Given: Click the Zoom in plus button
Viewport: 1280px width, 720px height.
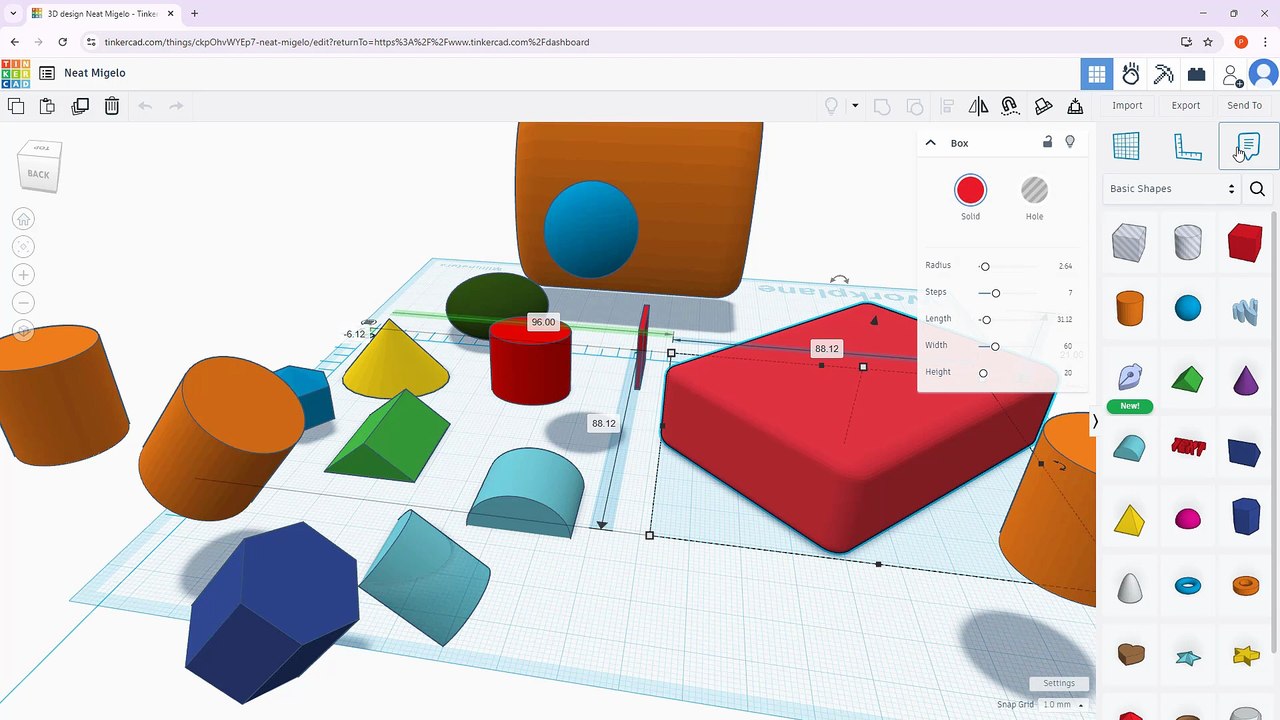Looking at the screenshot, I should pyautogui.click(x=24, y=274).
